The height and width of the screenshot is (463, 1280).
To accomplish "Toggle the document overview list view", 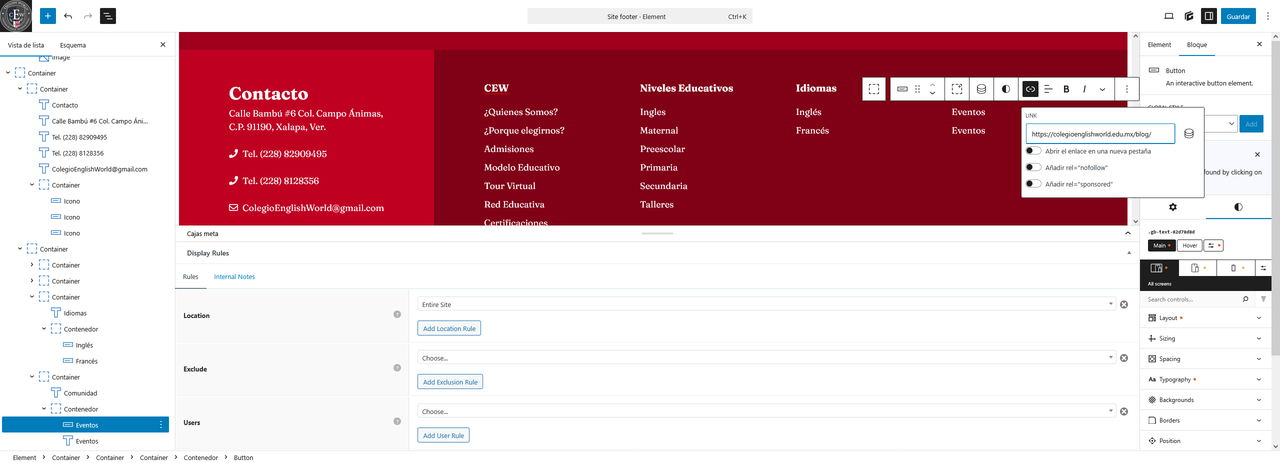I will [x=108, y=16].
